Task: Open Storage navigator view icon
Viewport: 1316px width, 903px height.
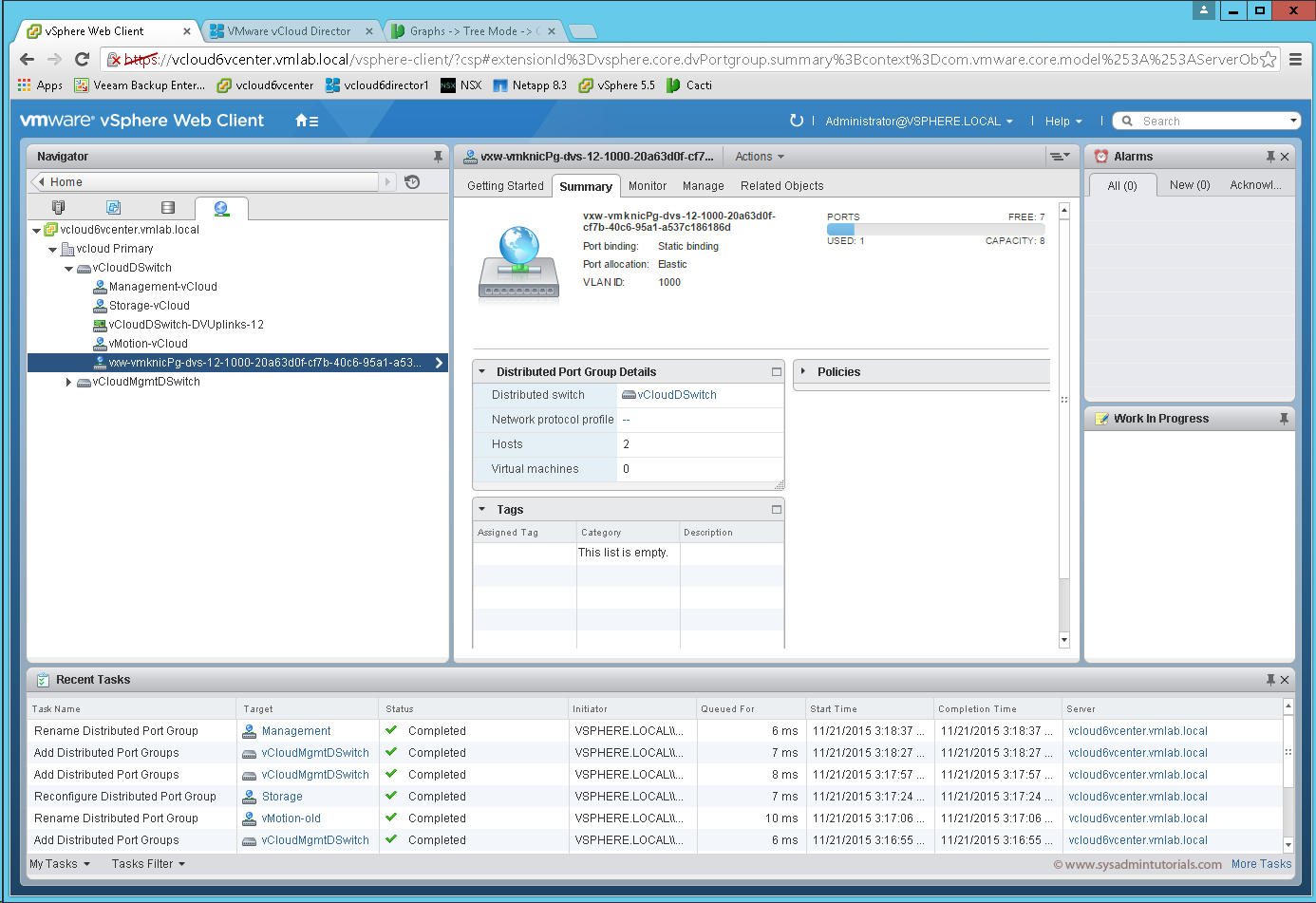Action: click(168, 207)
